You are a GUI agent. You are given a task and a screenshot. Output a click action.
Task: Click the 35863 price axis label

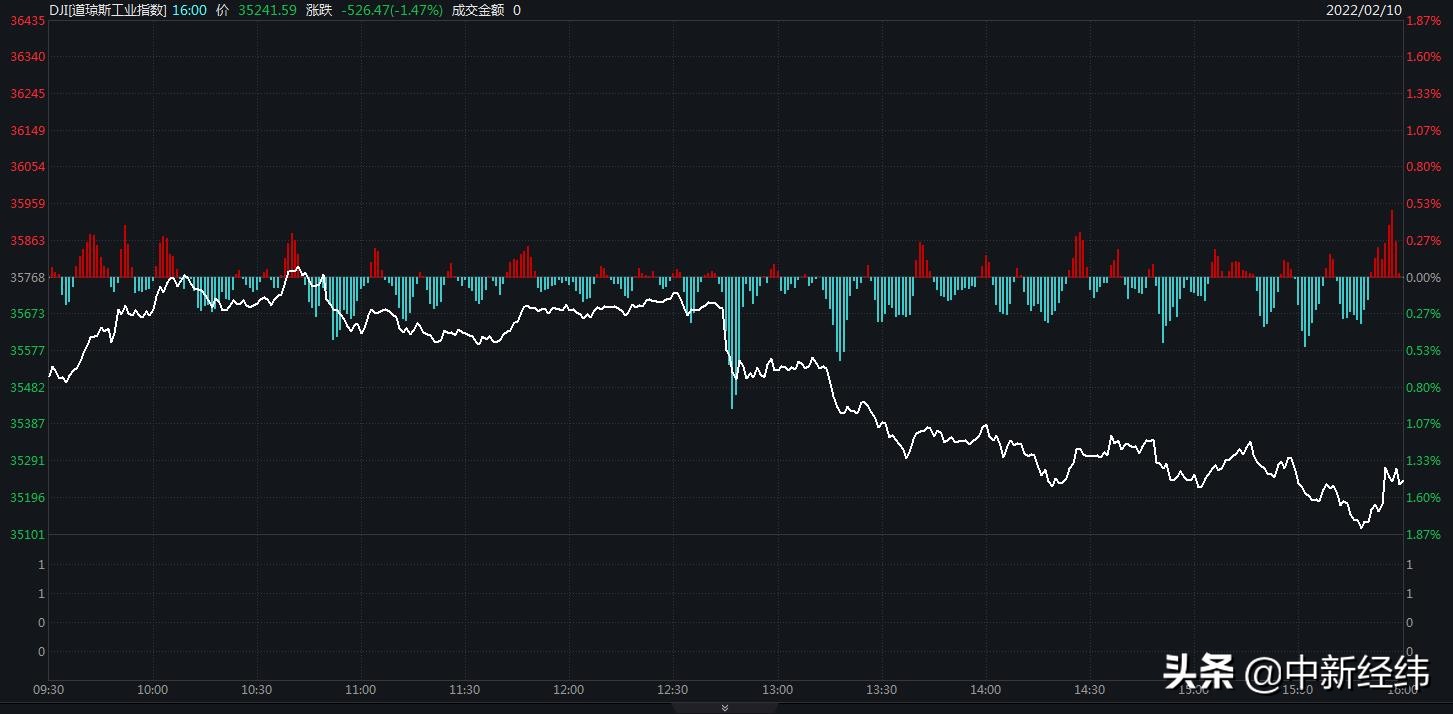click(27, 241)
